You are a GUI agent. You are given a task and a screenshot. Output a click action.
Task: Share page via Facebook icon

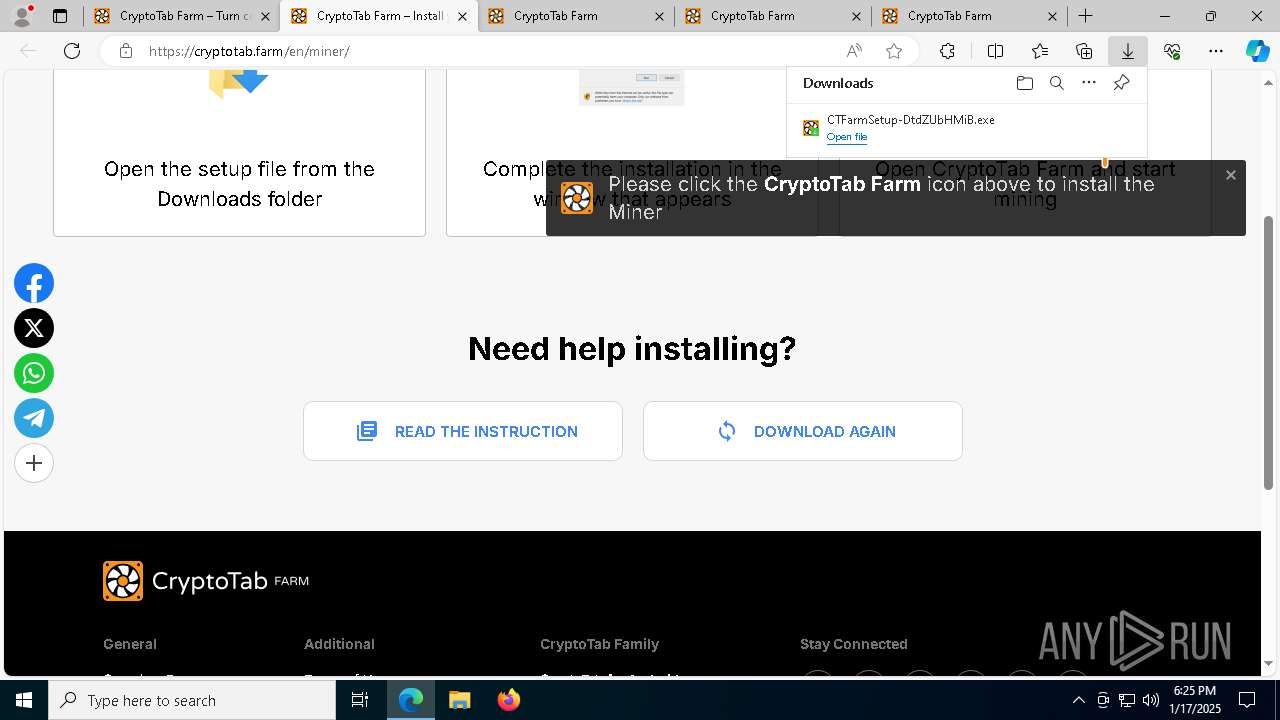pyautogui.click(x=34, y=284)
